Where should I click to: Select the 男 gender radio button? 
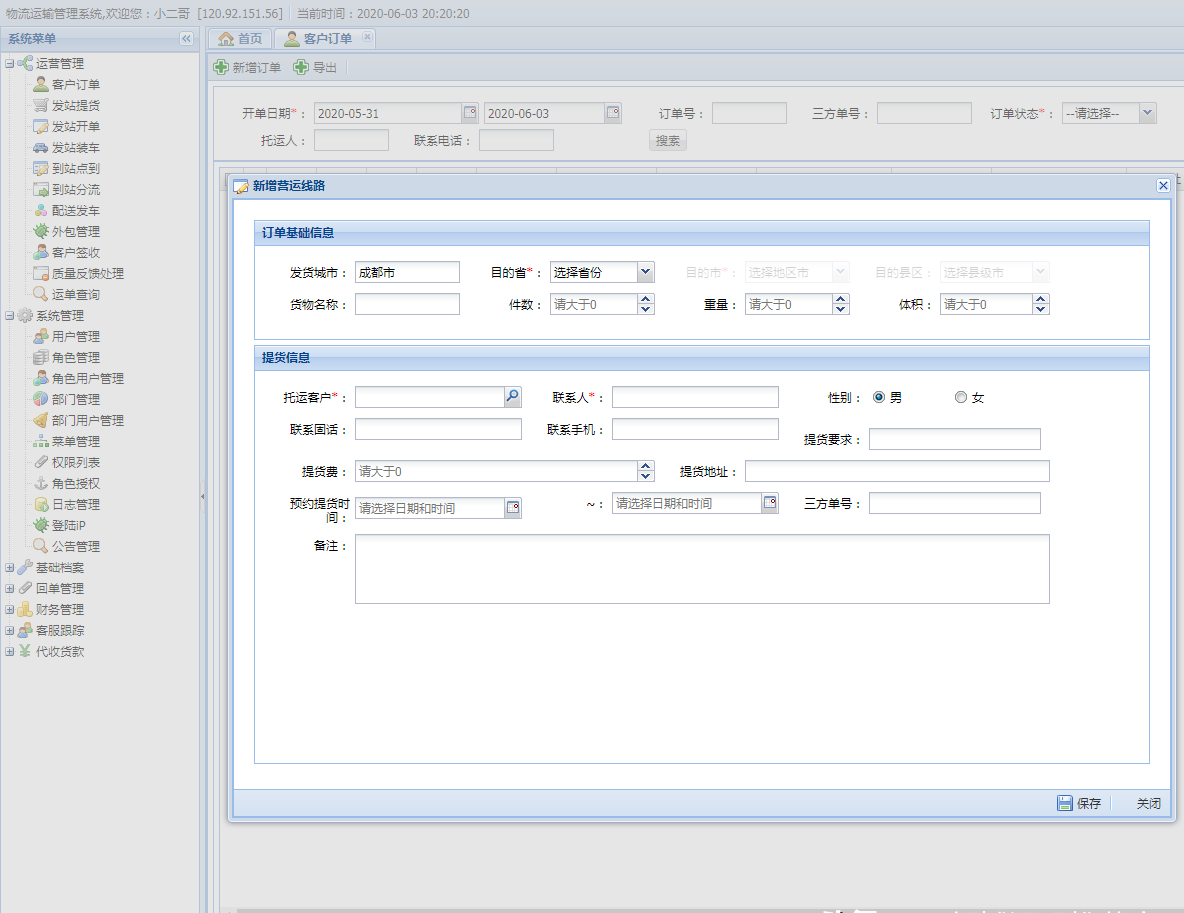(879, 397)
